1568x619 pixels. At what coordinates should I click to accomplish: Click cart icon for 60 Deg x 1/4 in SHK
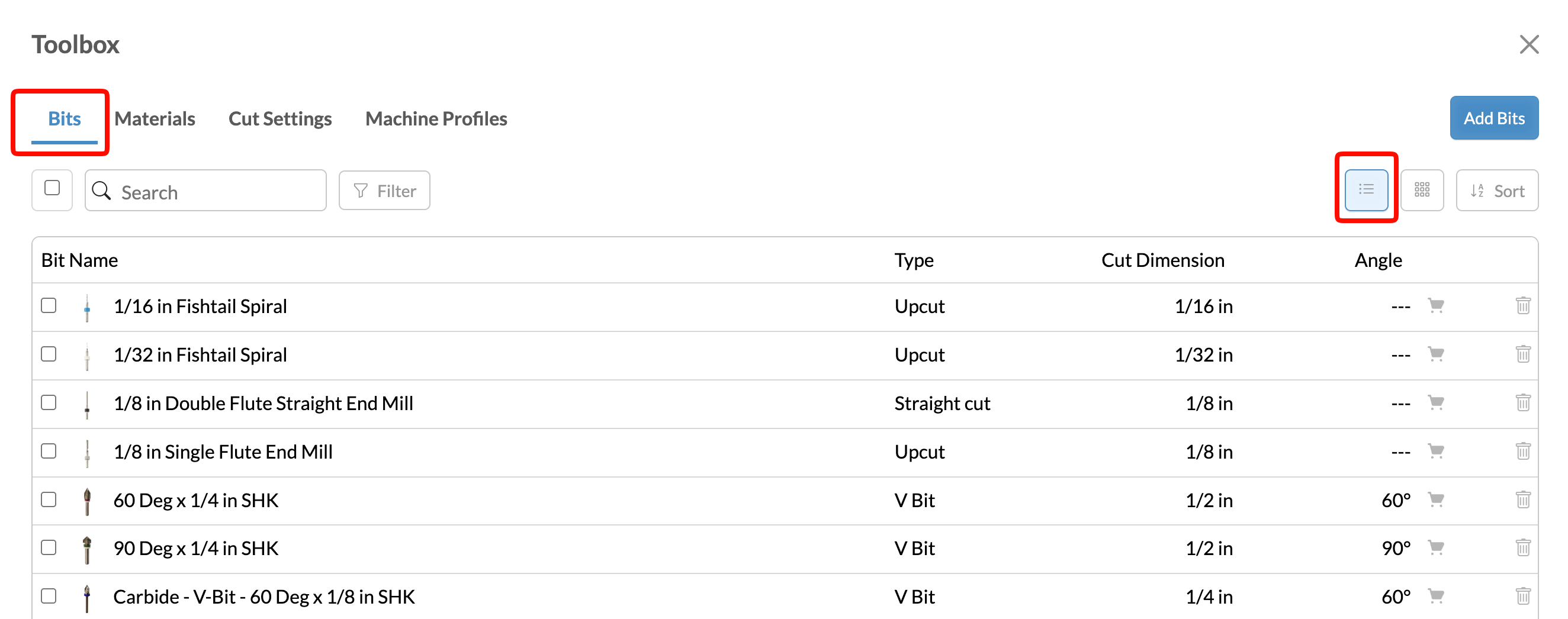pos(1435,500)
